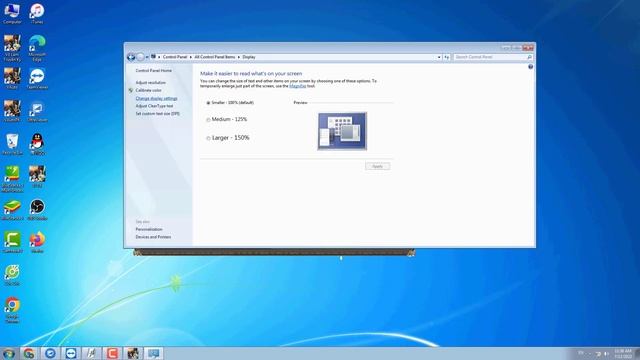Screen dimensions: 640x360
Task: Click the volume icon in system tray
Action: (606, 353)
